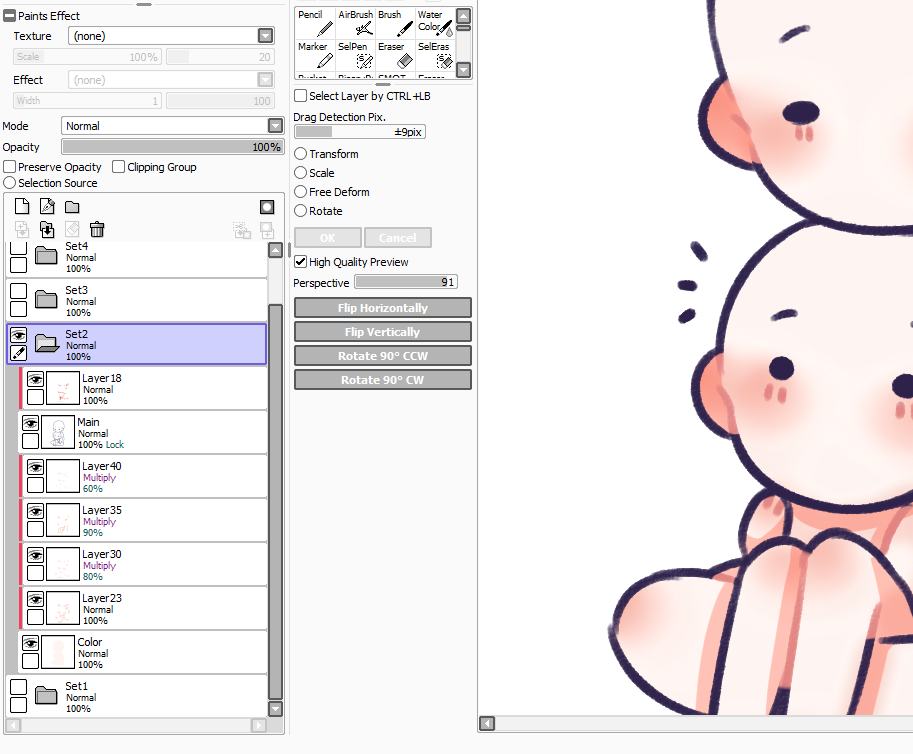Select the Main layer thumbnail
Viewport: 913px width, 754px height.
pyautogui.click(x=58, y=432)
